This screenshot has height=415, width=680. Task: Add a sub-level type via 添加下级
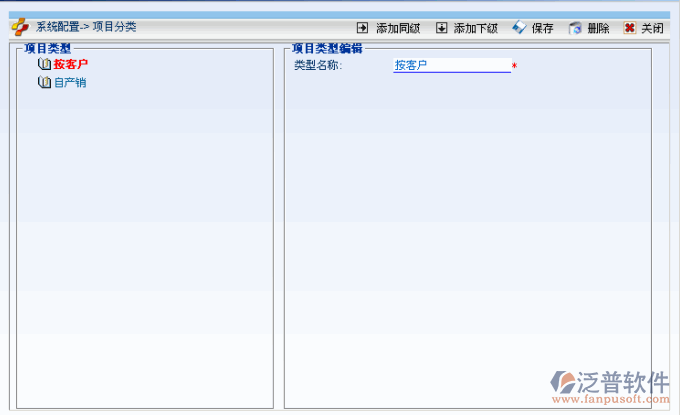476,29
